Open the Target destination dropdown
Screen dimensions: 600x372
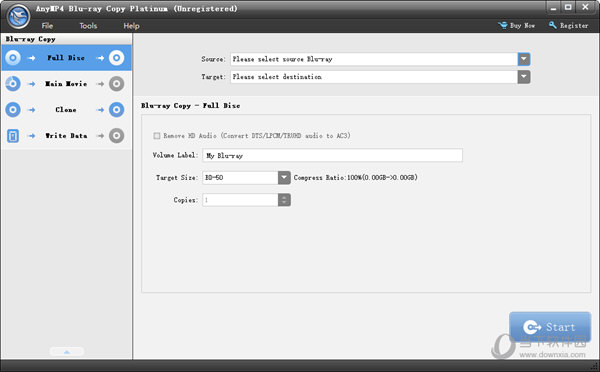click(524, 77)
